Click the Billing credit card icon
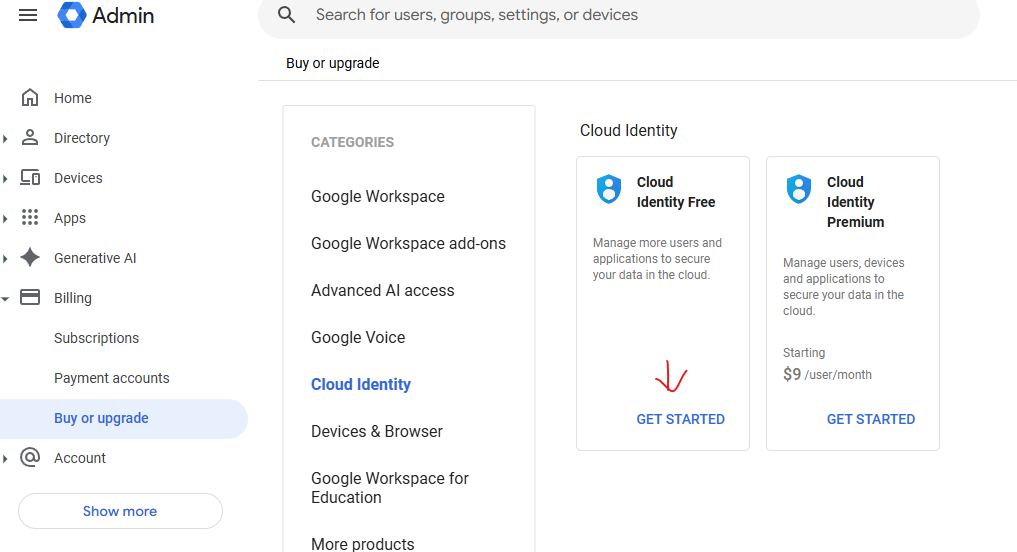Screen dimensions: 1017x552 click(30, 298)
